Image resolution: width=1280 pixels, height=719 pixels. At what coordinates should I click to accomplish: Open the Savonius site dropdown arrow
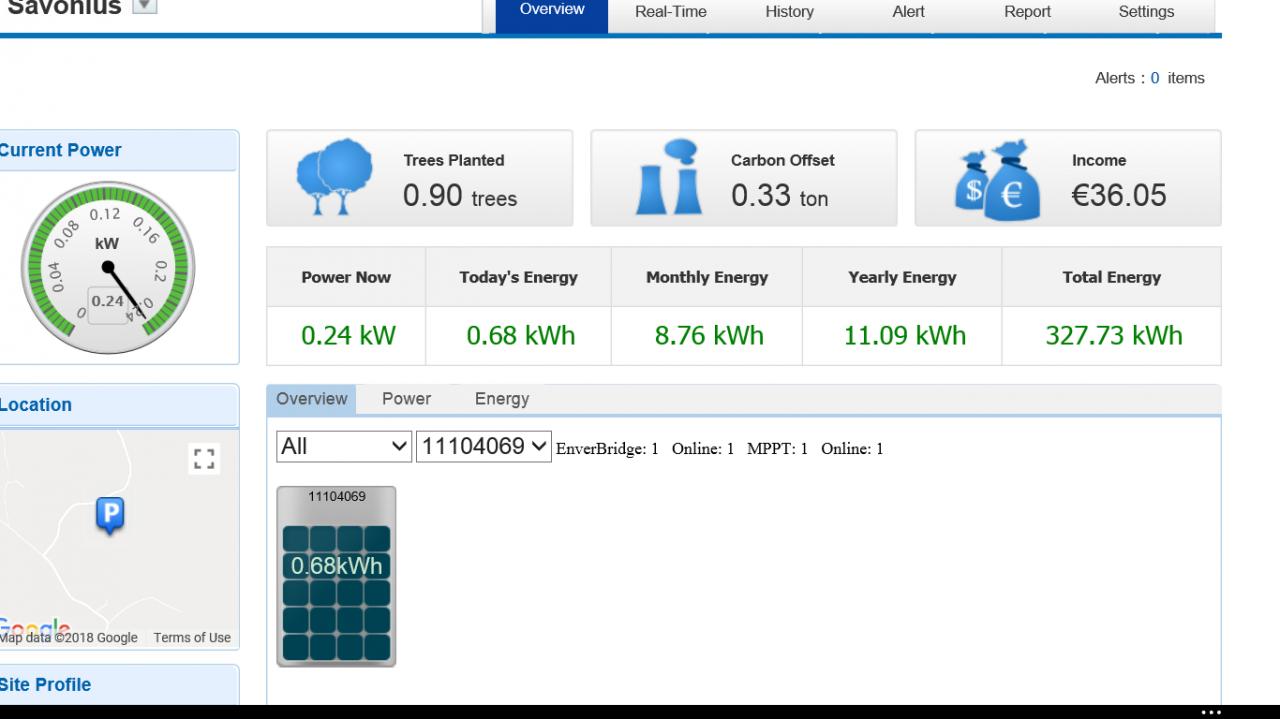tap(144, 7)
